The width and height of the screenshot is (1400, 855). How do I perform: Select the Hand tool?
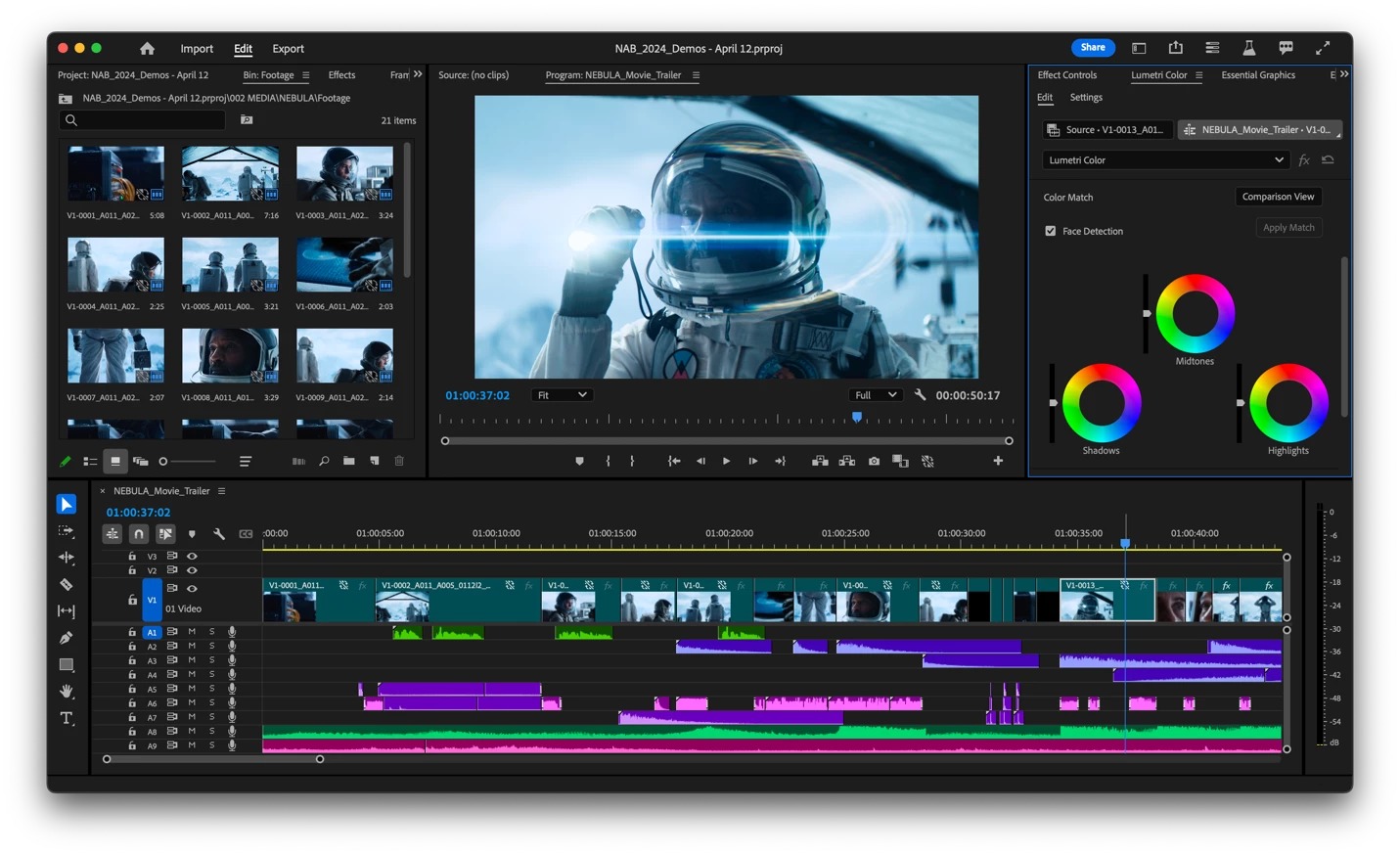click(x=66, y=692)
